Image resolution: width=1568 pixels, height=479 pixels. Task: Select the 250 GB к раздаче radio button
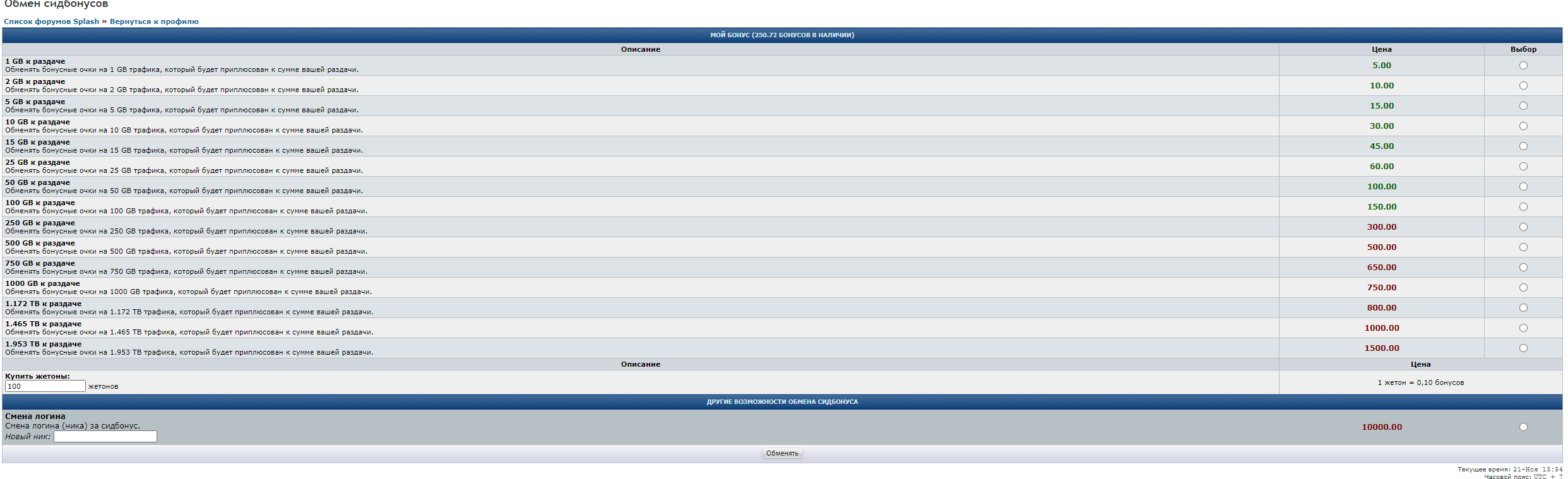(1523, 227)
